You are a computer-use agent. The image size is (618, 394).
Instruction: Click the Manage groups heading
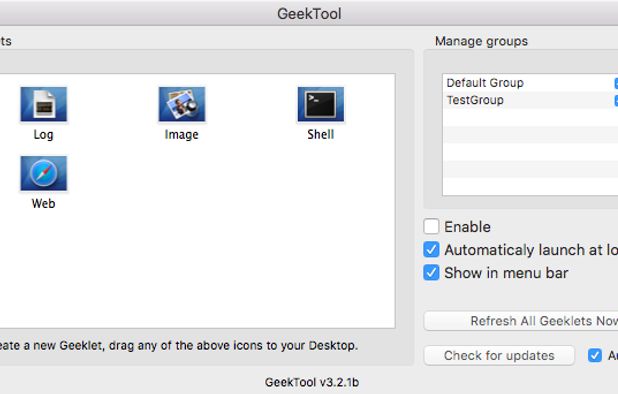481,41
